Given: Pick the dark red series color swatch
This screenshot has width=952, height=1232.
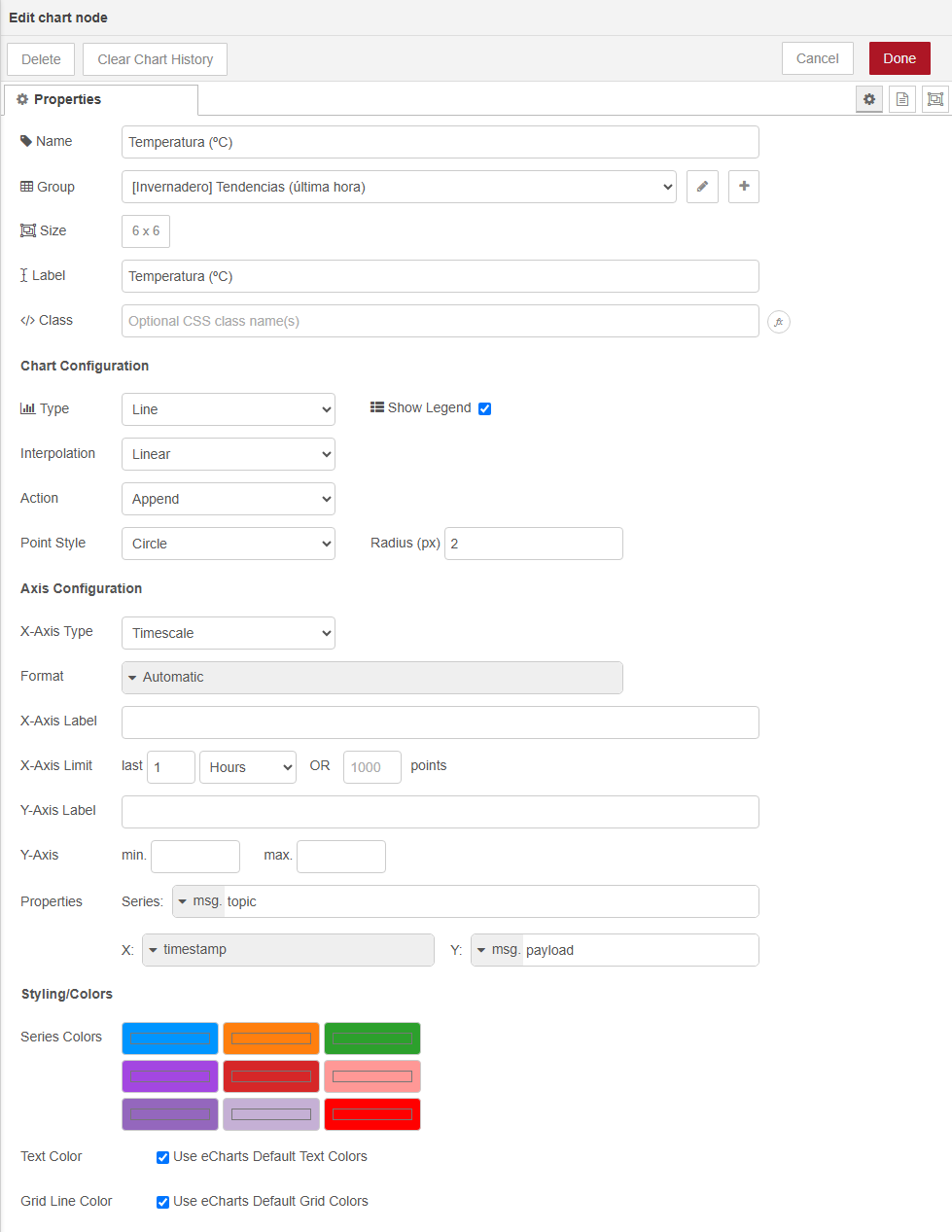Looking at the screenshot, I should click(x=271, y=1076).
